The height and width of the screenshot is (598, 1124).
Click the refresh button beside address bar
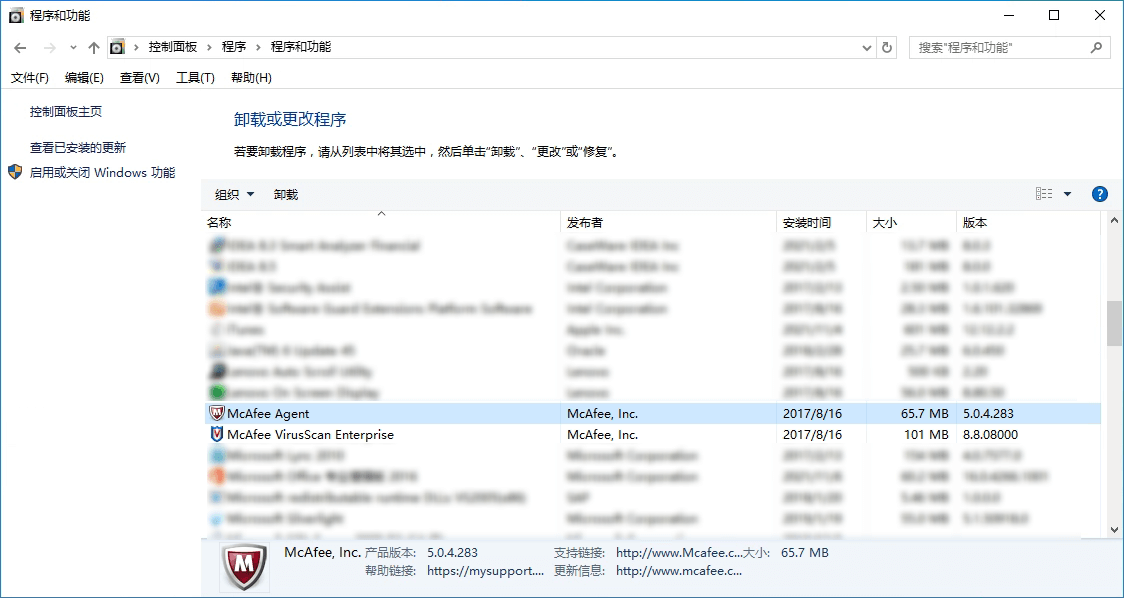(887, 47)
